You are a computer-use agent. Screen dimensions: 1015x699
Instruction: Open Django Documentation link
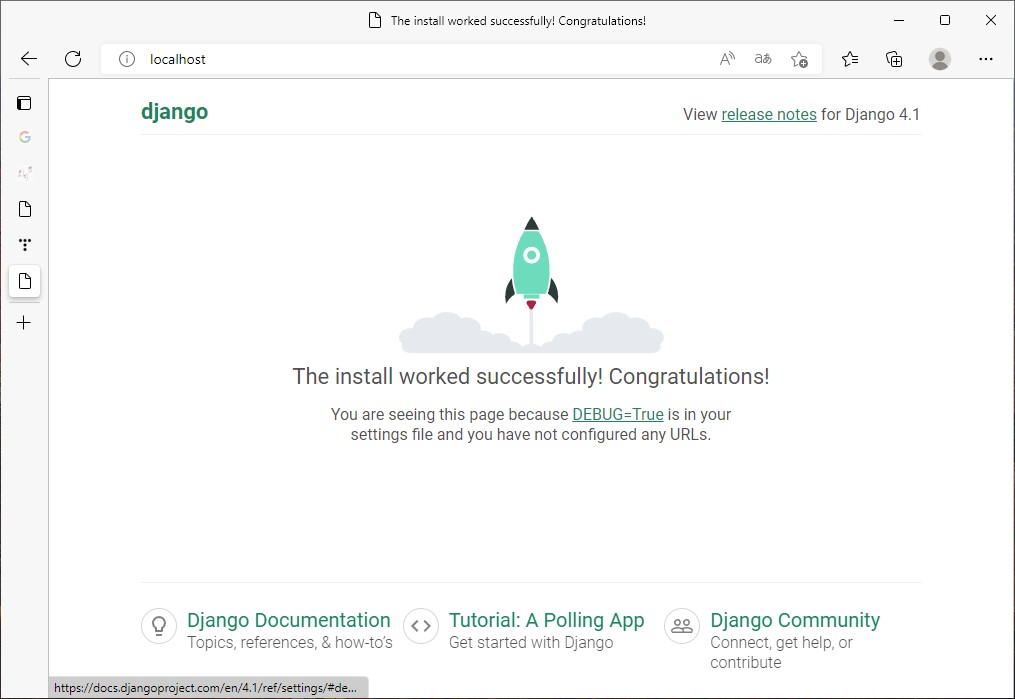[x=289, y=620]
